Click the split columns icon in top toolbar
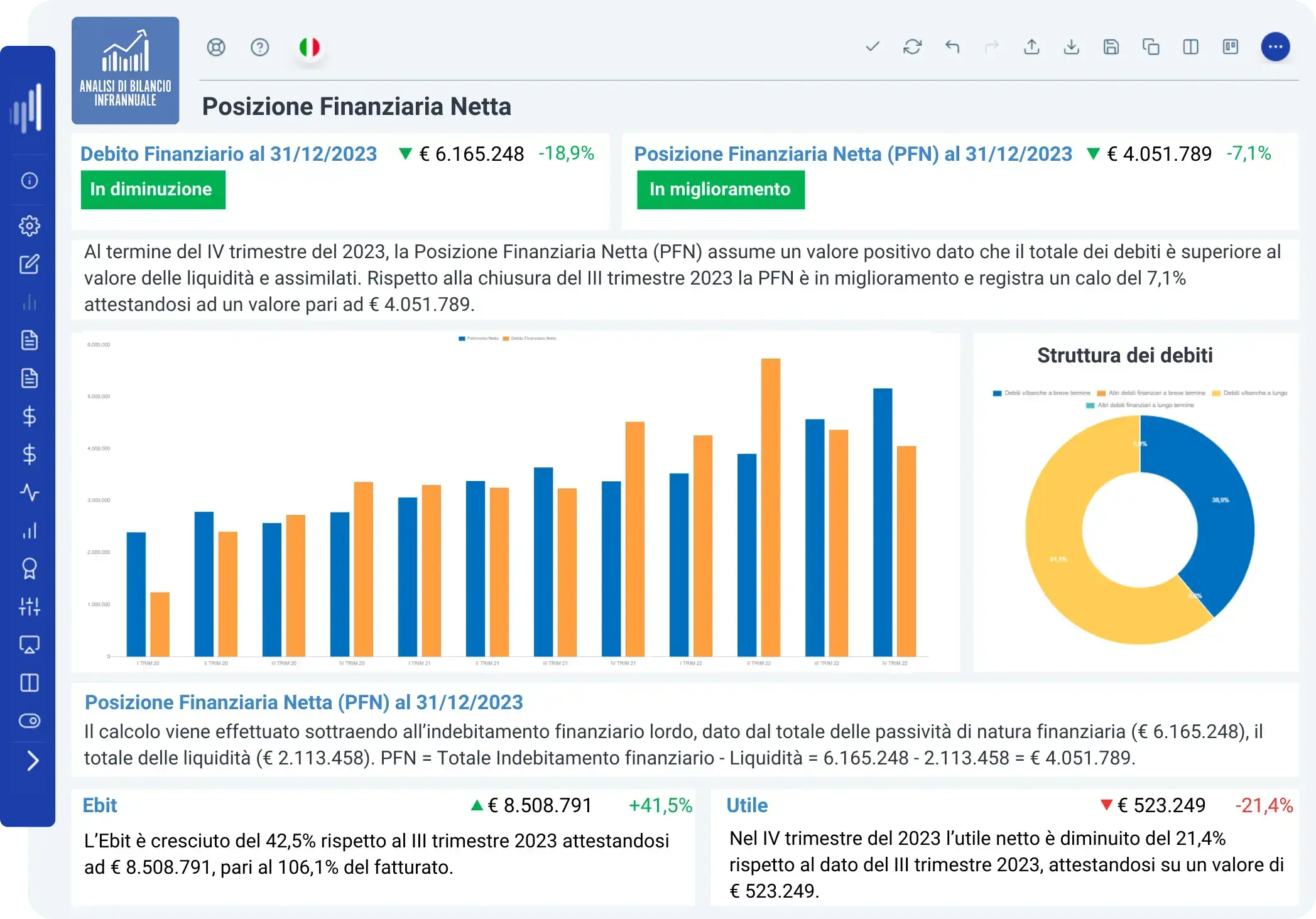1316x919 pixels. tap(1190, 46)
